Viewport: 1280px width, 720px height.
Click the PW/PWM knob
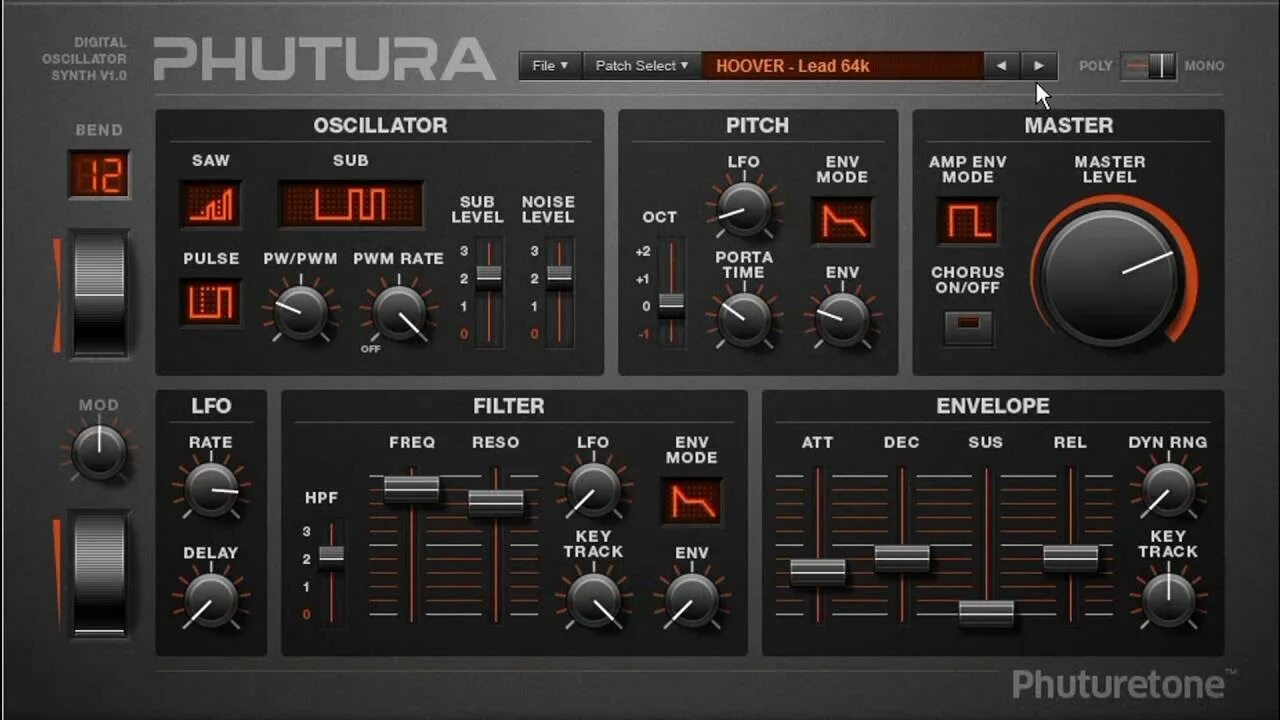pyautogui.click(x=300, y=312)
